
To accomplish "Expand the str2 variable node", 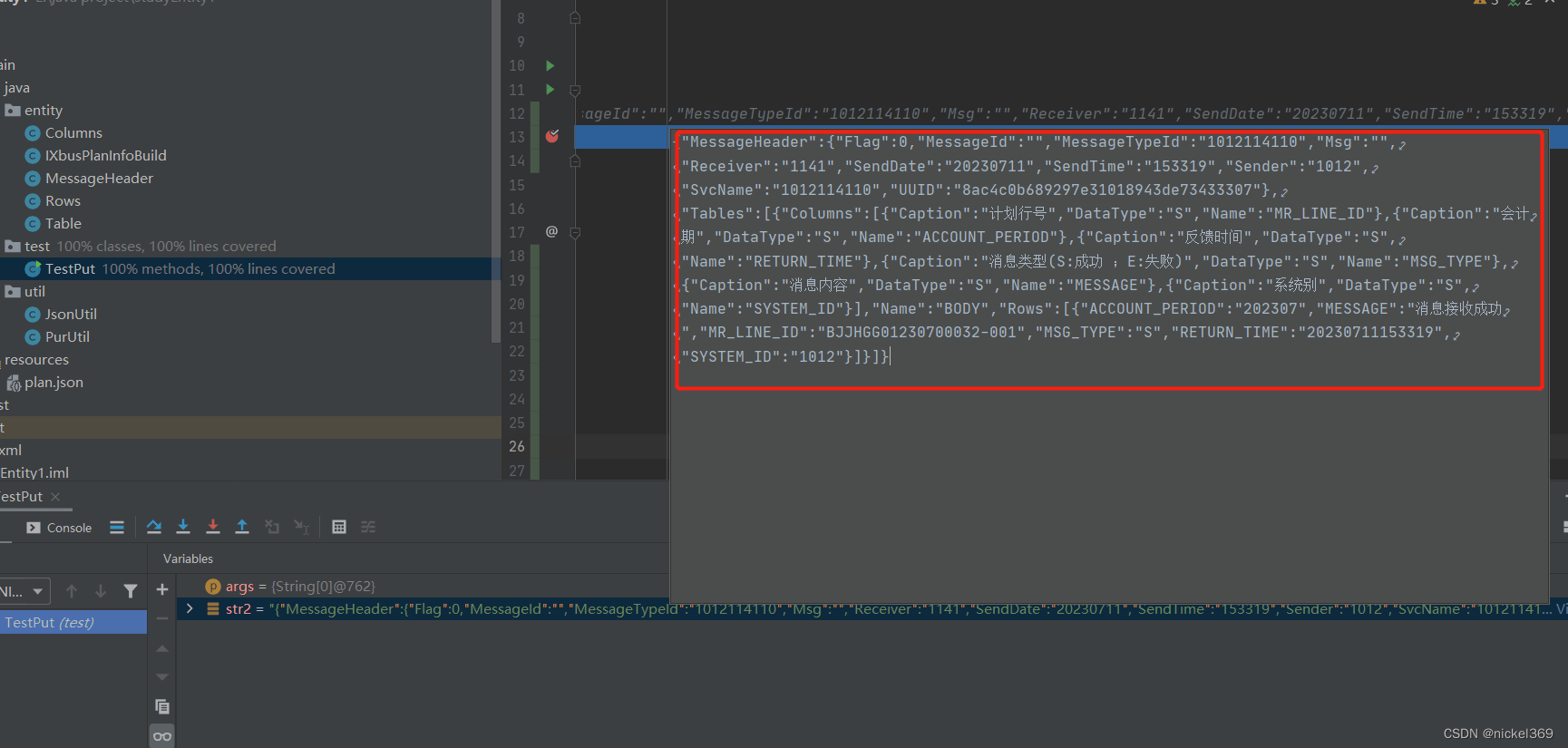I will coord(190,609).
